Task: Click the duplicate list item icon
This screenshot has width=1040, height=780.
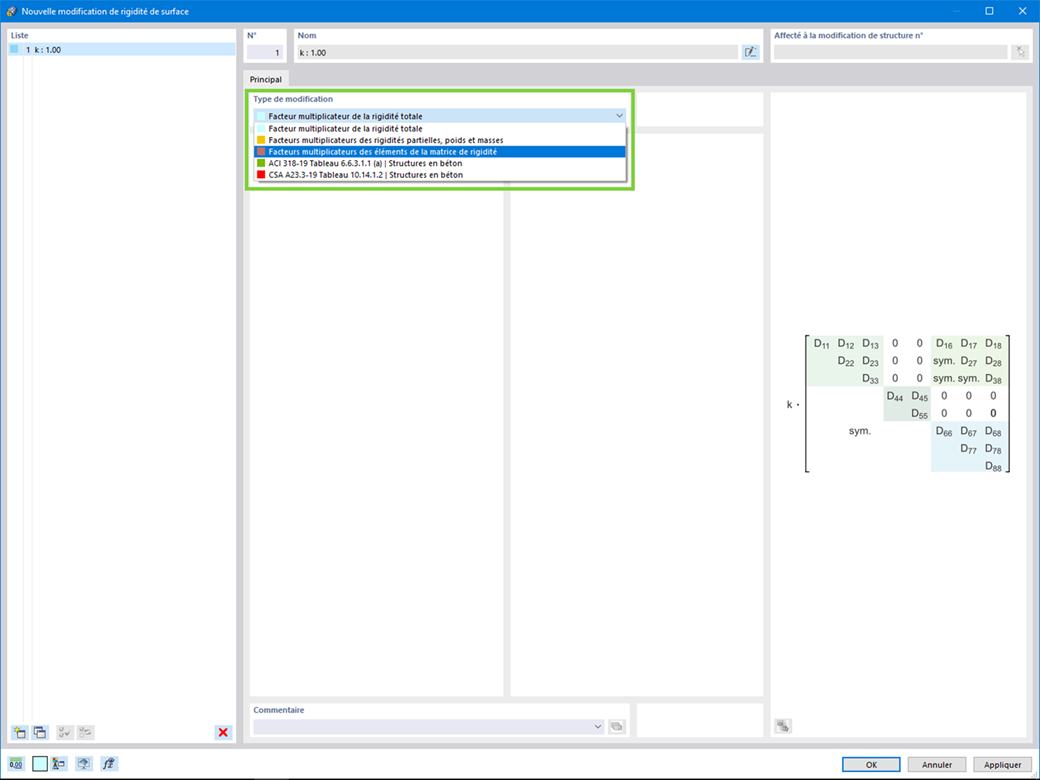Action: [x=40, y=732]
